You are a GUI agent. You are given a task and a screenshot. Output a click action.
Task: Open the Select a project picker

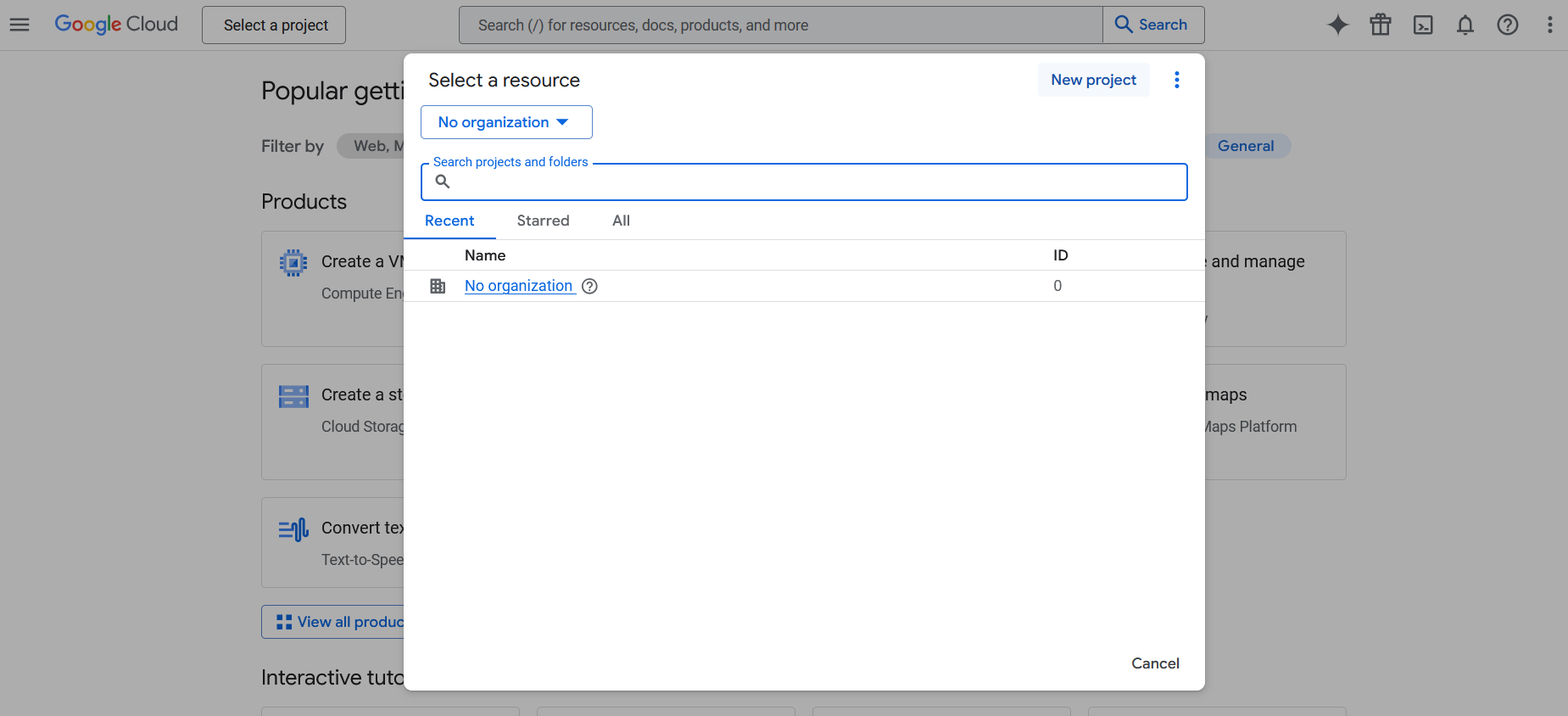(x=274, y=25)
